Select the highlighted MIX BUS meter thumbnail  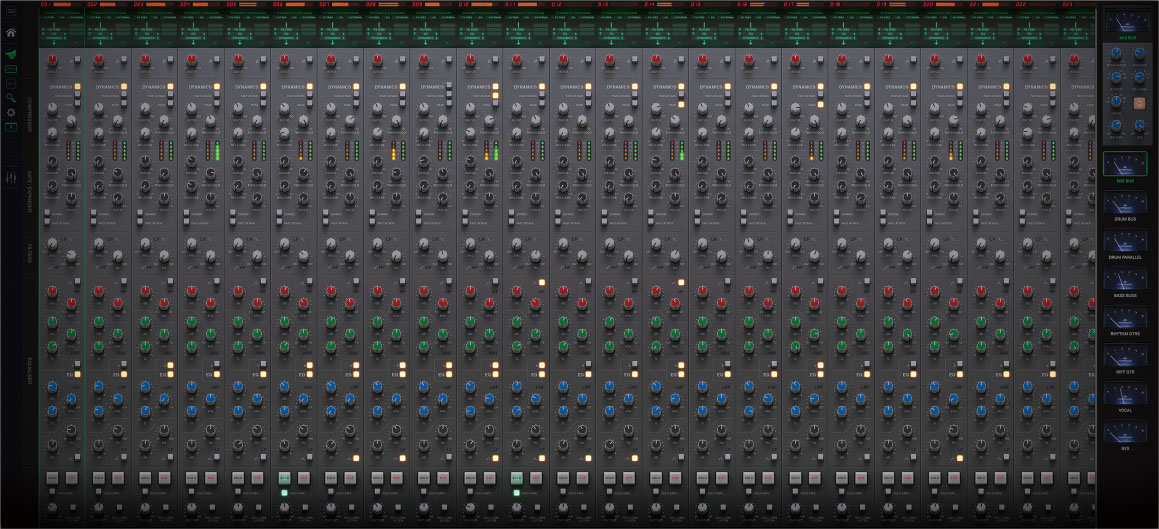pos(1125,164)
